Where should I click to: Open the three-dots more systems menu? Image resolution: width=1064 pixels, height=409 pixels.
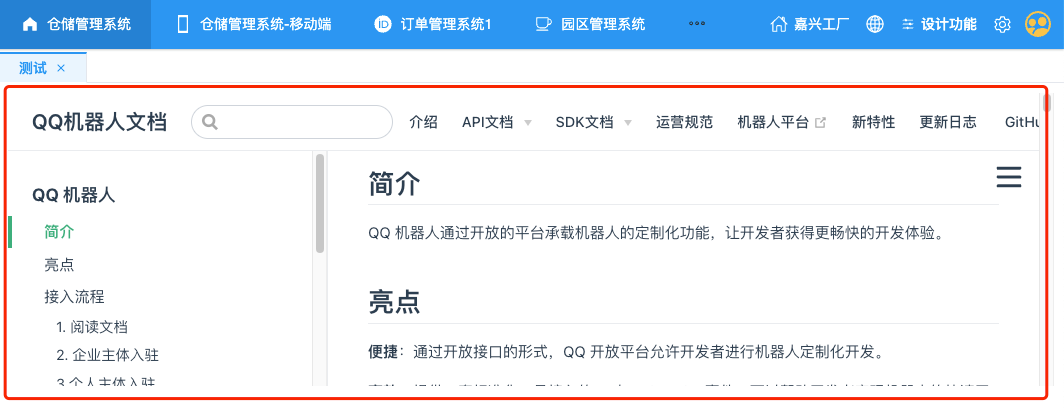(697, 24)
